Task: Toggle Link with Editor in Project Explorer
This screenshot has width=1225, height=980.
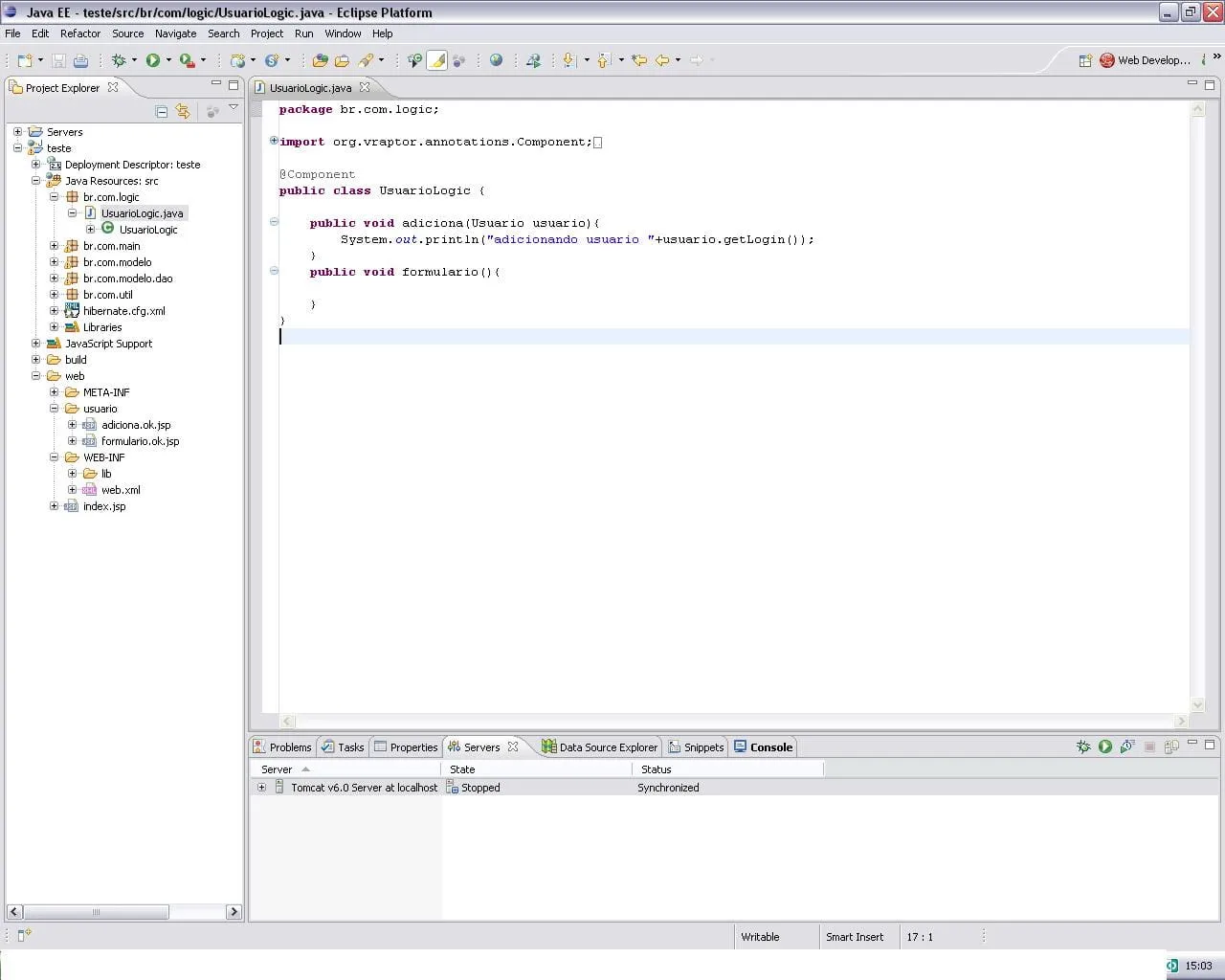Action: coord(183,112)
